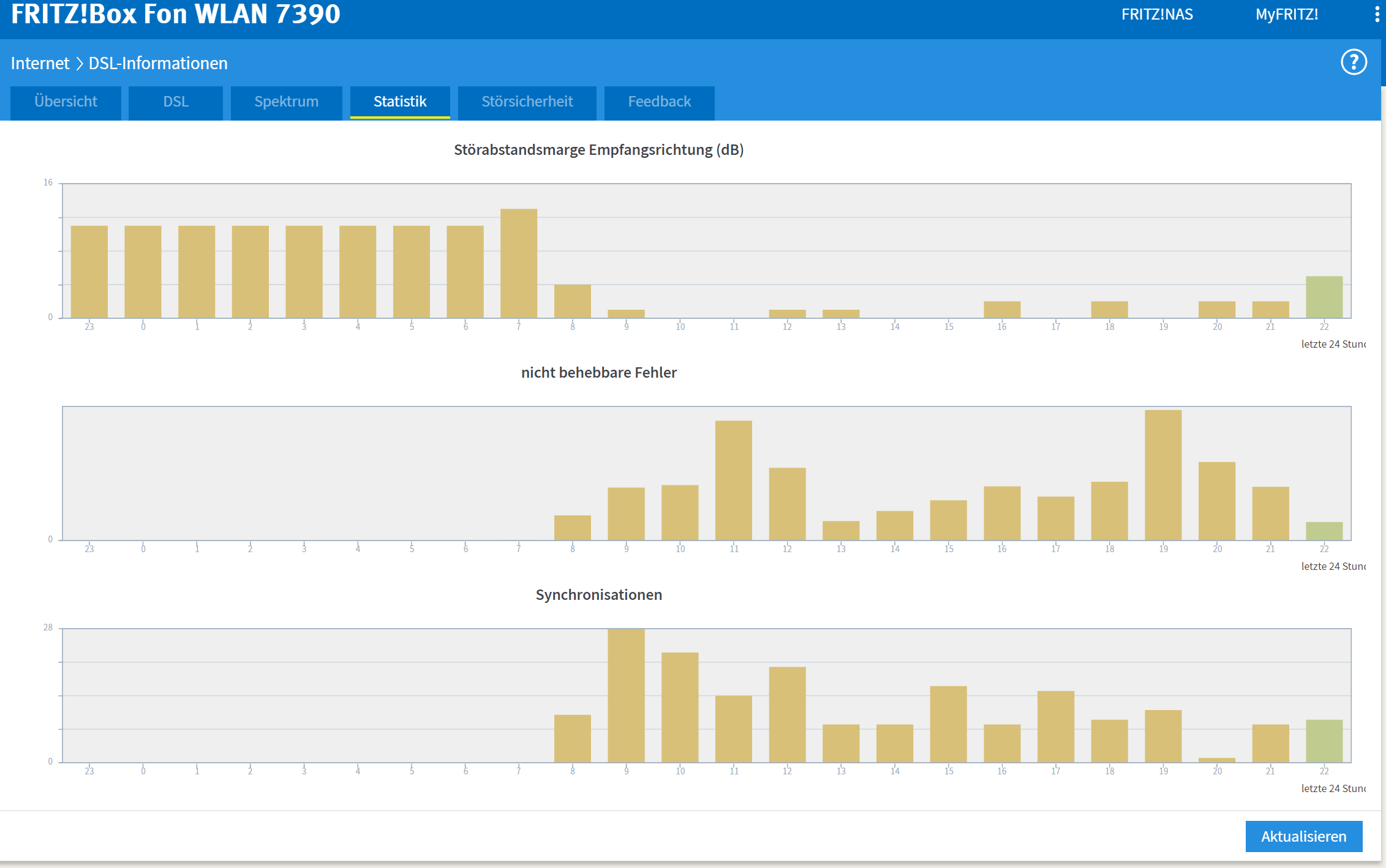Image resolution: width=1386 pixels, height=868 pixels.
Task: Click the hour 11 bar in nicht behebbare Fehler
Action: pos(733,481)
